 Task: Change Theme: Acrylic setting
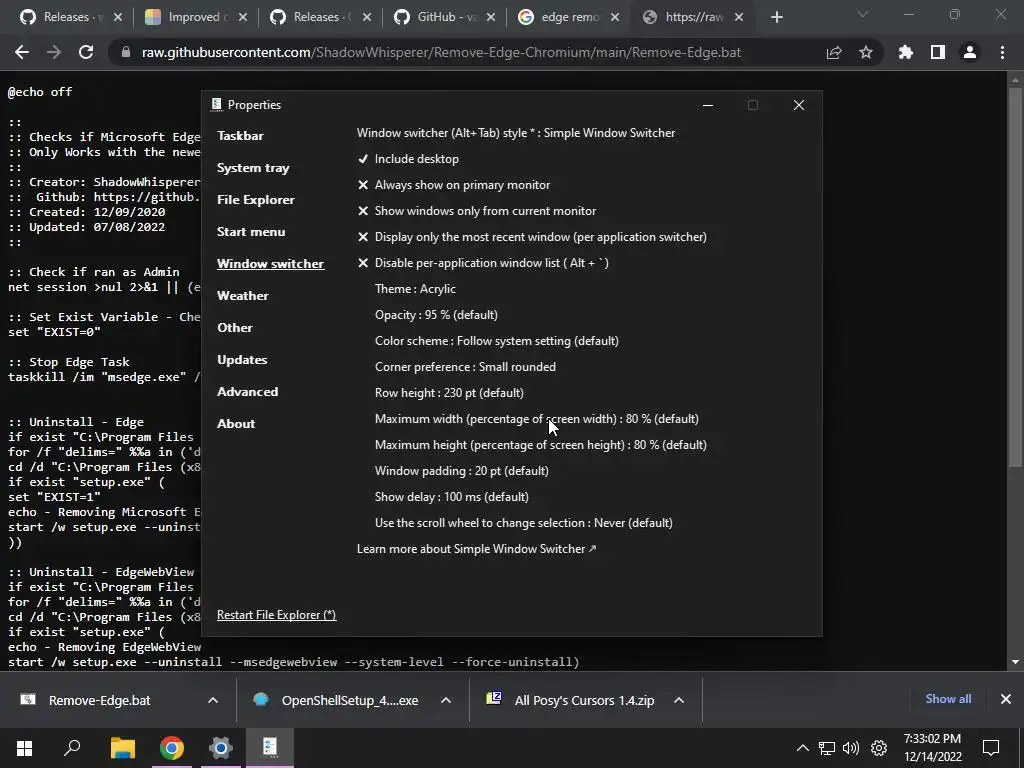click(x=415, y=289)
